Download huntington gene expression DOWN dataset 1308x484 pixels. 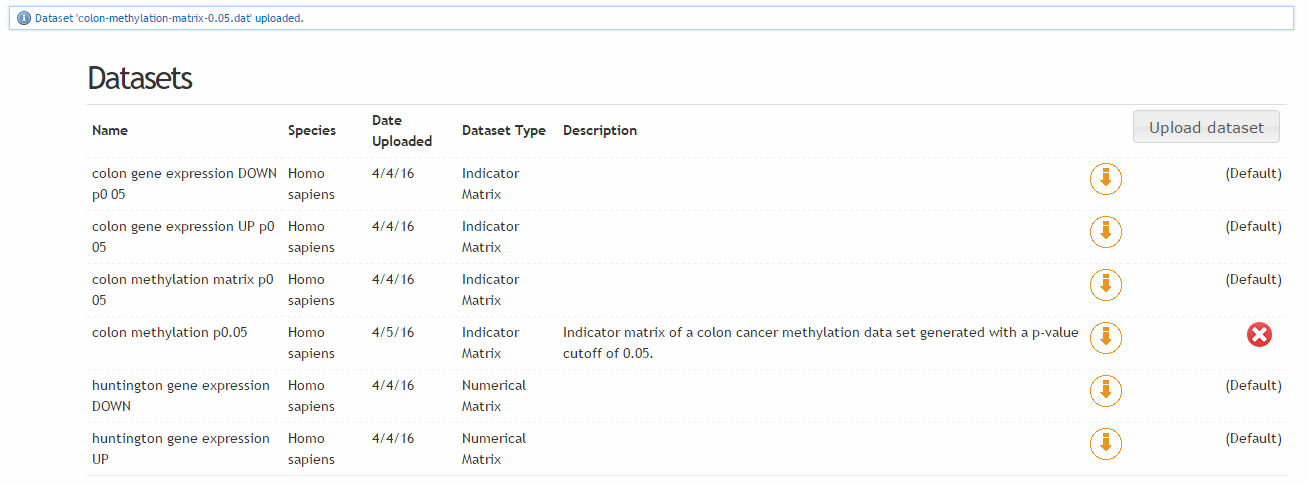pos(1105,391)
